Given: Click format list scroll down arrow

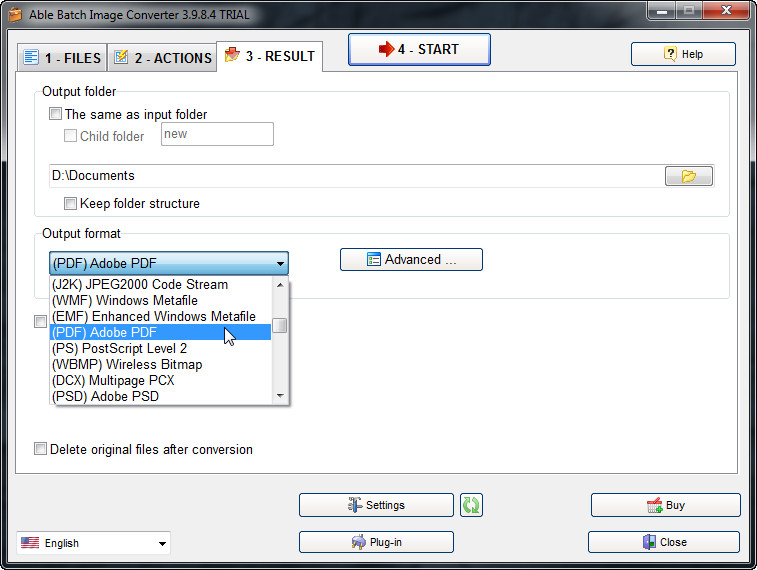Looking at the screenshot, I should click(x=280, y=396).
